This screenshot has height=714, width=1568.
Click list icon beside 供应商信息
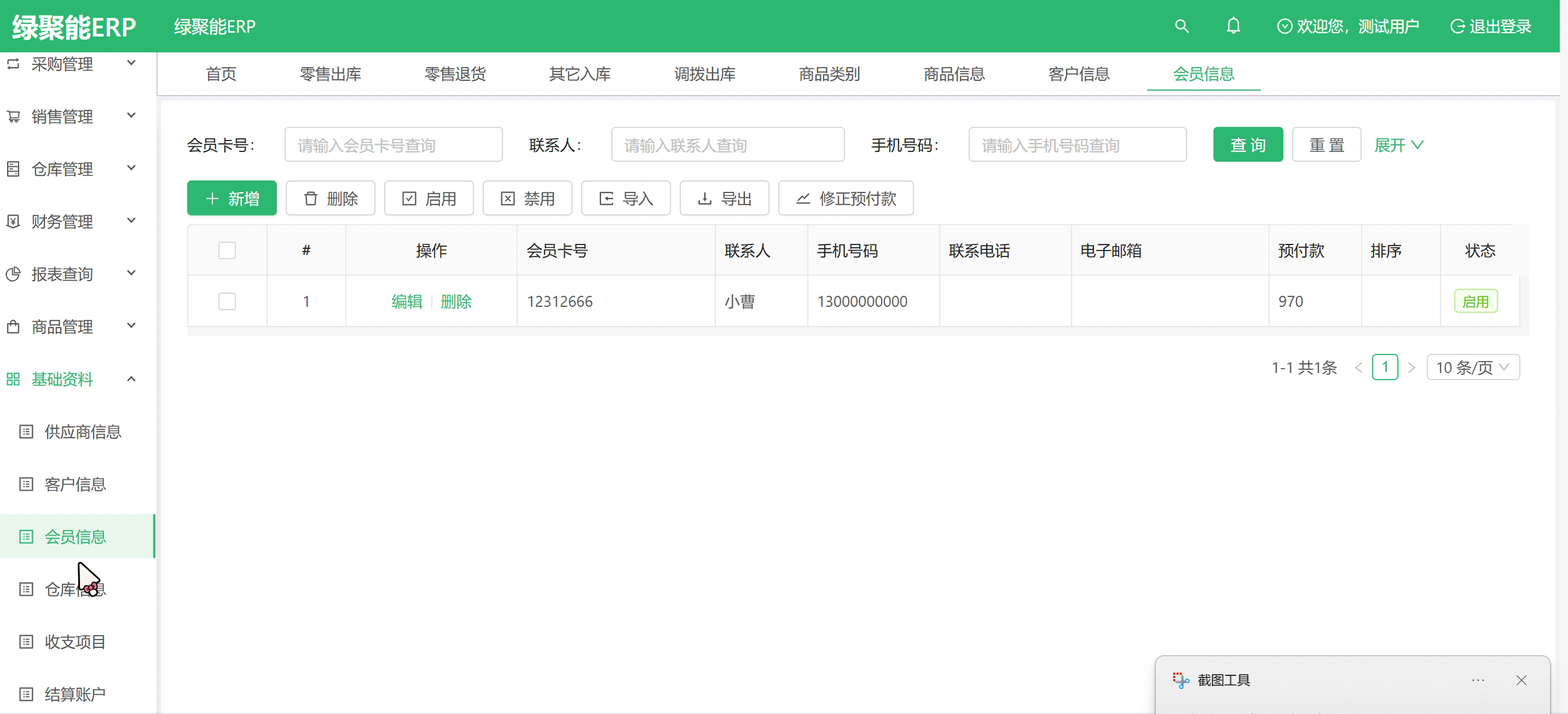click(x=26, y=431)
